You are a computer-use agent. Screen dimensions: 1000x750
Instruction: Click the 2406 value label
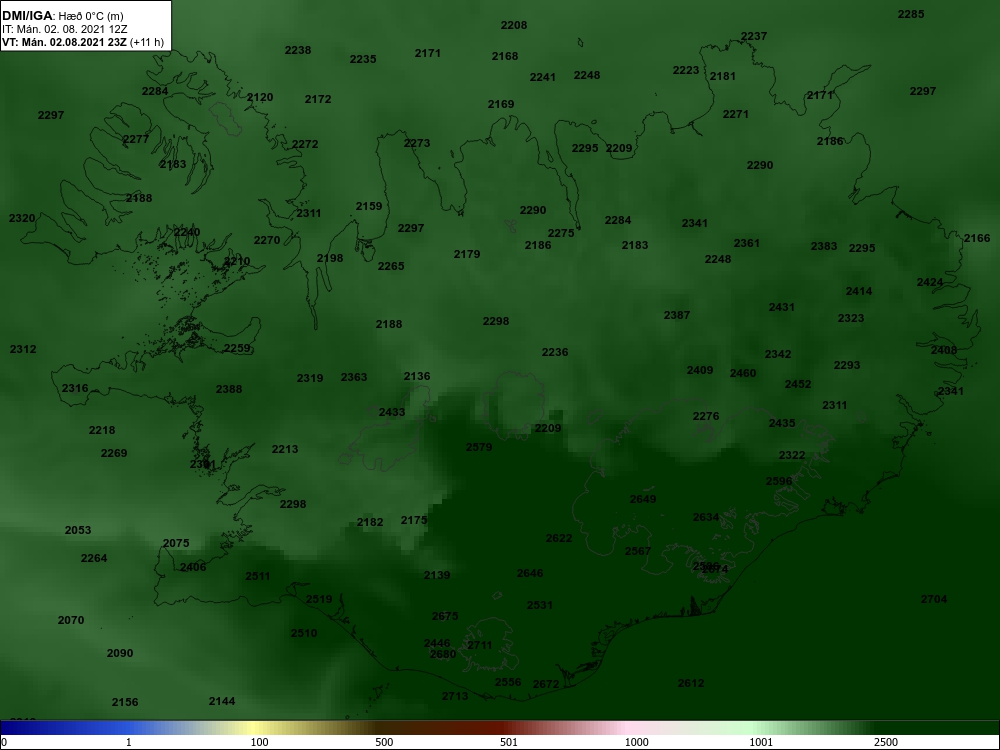click(x=193, y=567)
